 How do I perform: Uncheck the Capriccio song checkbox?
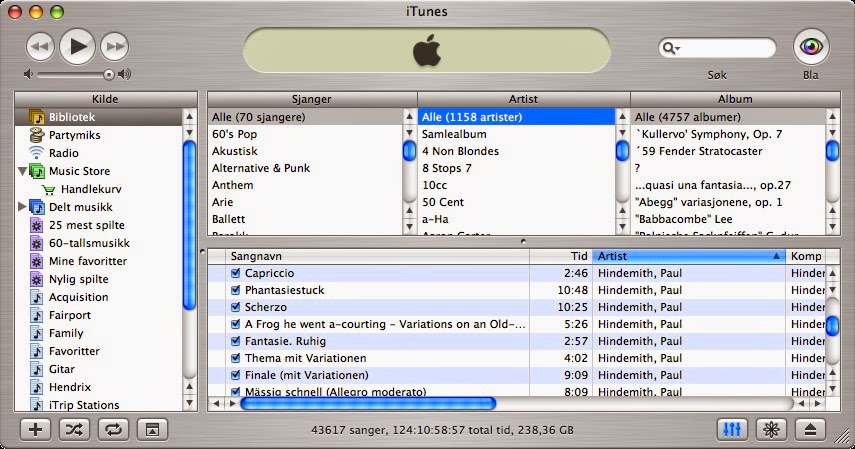coord(236,273)
